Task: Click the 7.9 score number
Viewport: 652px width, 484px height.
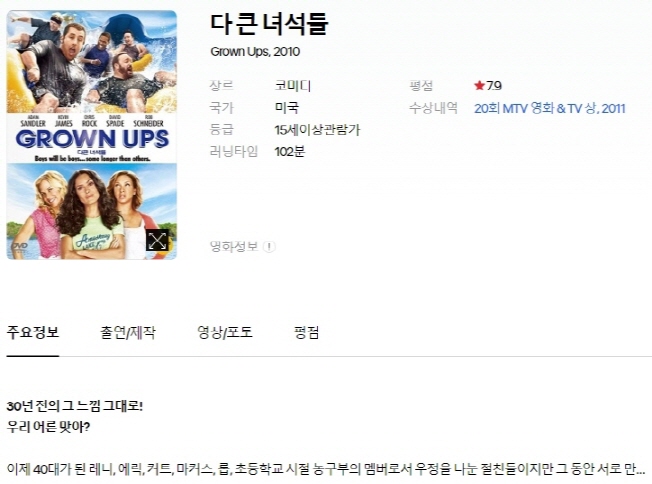Action: (x=494, y=86)
